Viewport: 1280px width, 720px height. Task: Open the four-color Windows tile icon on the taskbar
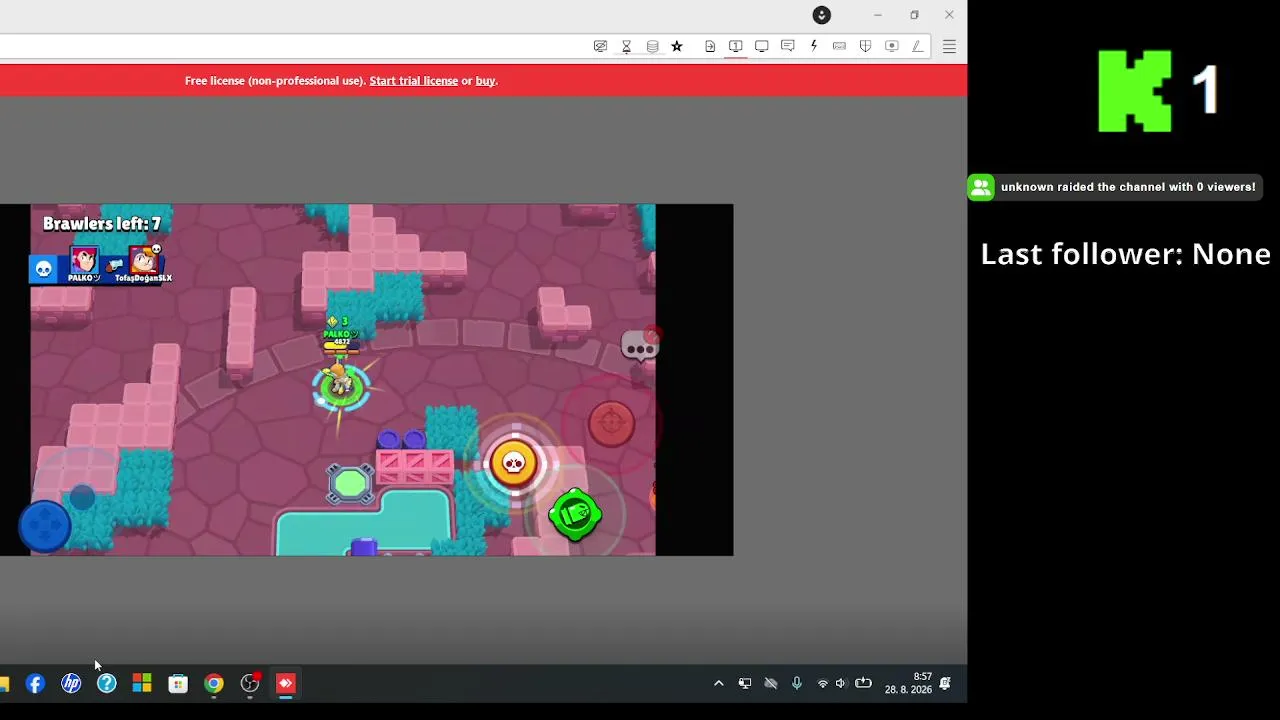point(142,684)
